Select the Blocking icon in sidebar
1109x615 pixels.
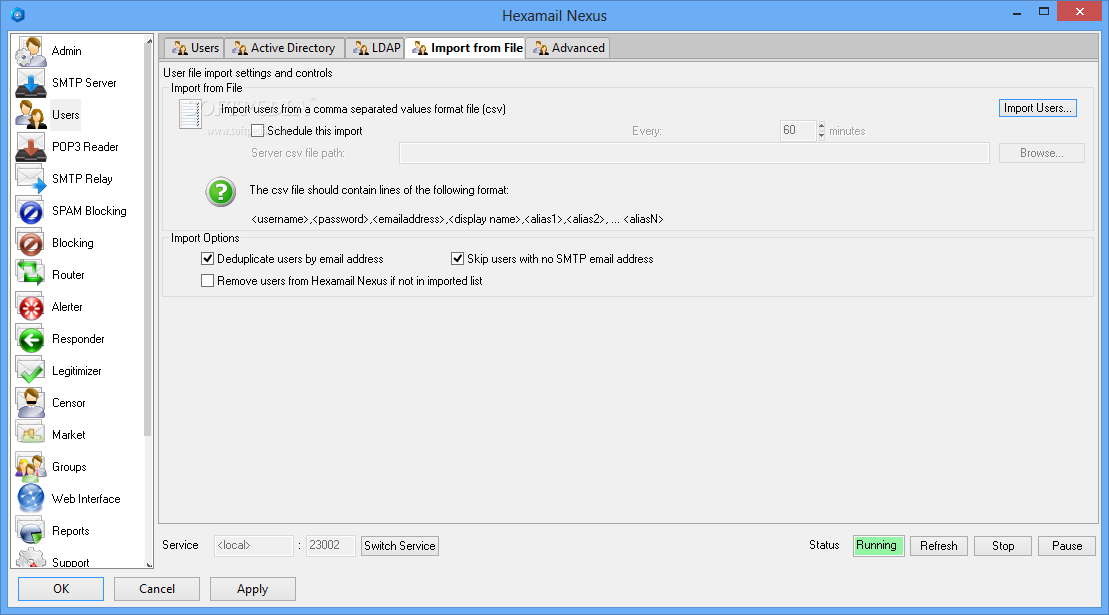(31, 242)
